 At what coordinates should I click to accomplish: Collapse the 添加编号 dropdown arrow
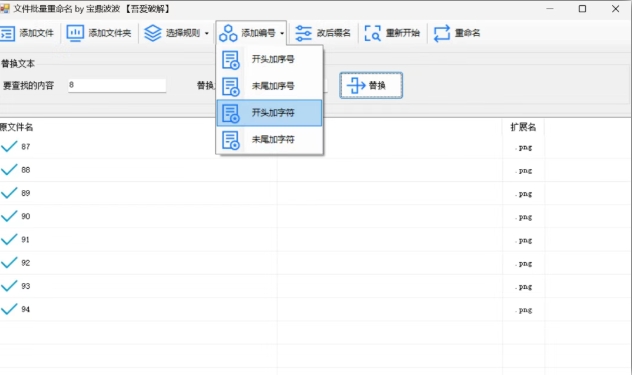click(282, 33)
